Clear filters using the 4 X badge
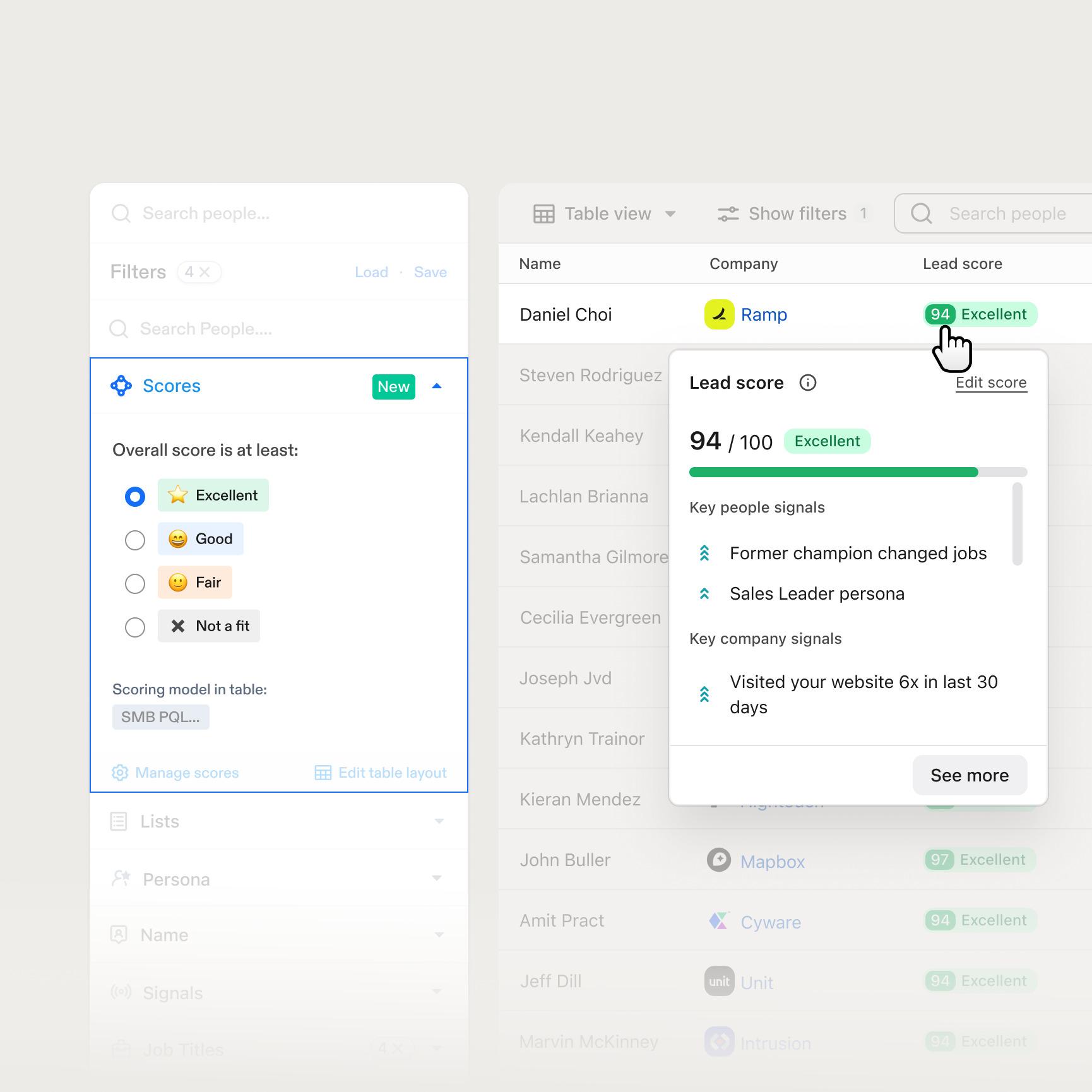The width and height of the screenshot is (1092, 1092). (x=198, y=272)
